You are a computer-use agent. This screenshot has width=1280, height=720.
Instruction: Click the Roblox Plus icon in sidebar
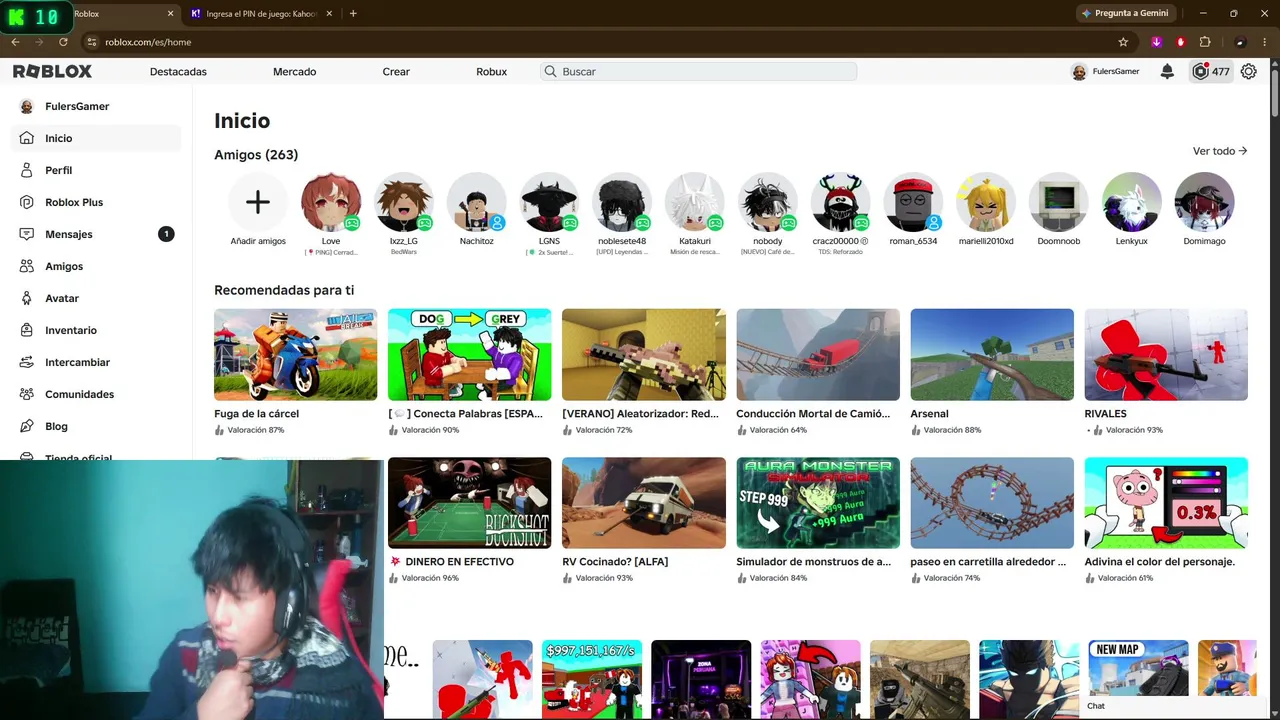(27, 202)
